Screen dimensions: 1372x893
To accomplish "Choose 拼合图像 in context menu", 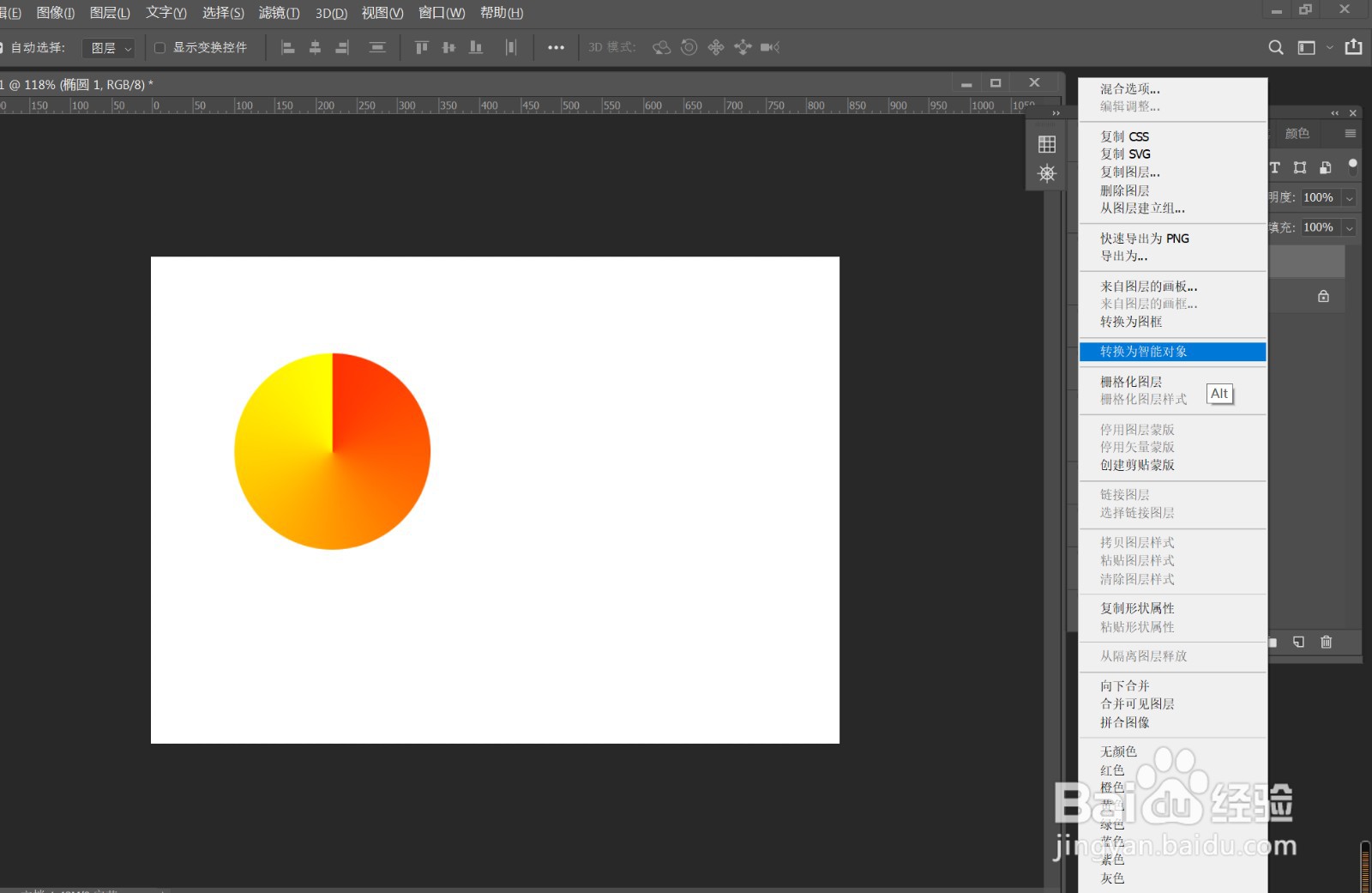I will tap(1172, 722).
